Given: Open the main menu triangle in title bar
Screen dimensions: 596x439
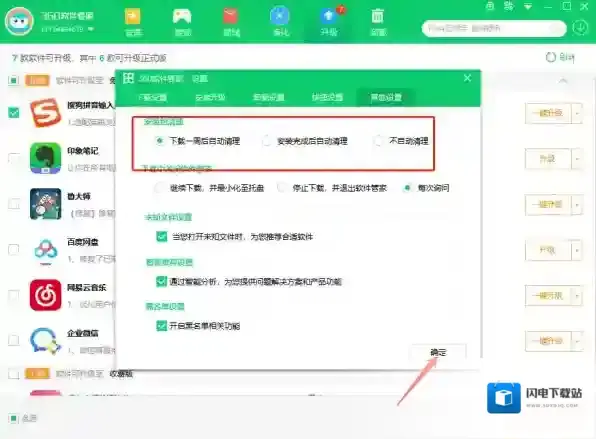Looking at the screenshot, I should click(x=528, y=6).
